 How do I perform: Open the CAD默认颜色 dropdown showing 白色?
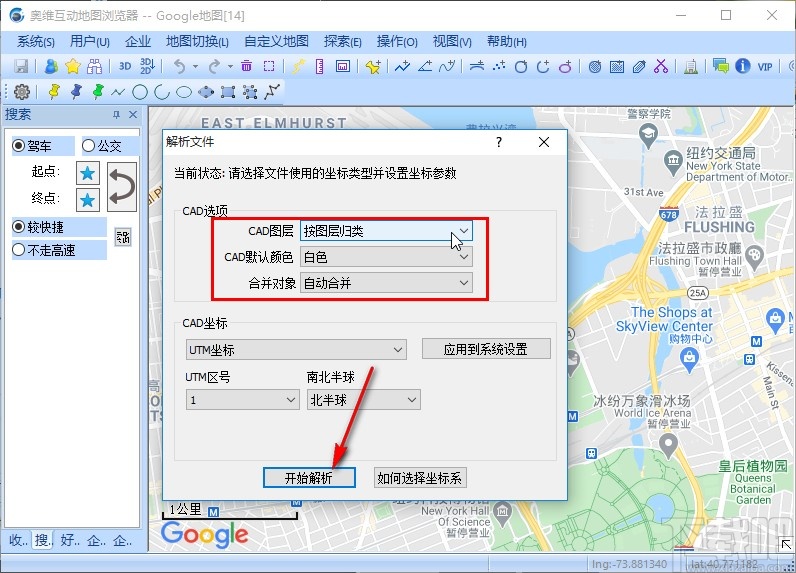coord(386,257)
